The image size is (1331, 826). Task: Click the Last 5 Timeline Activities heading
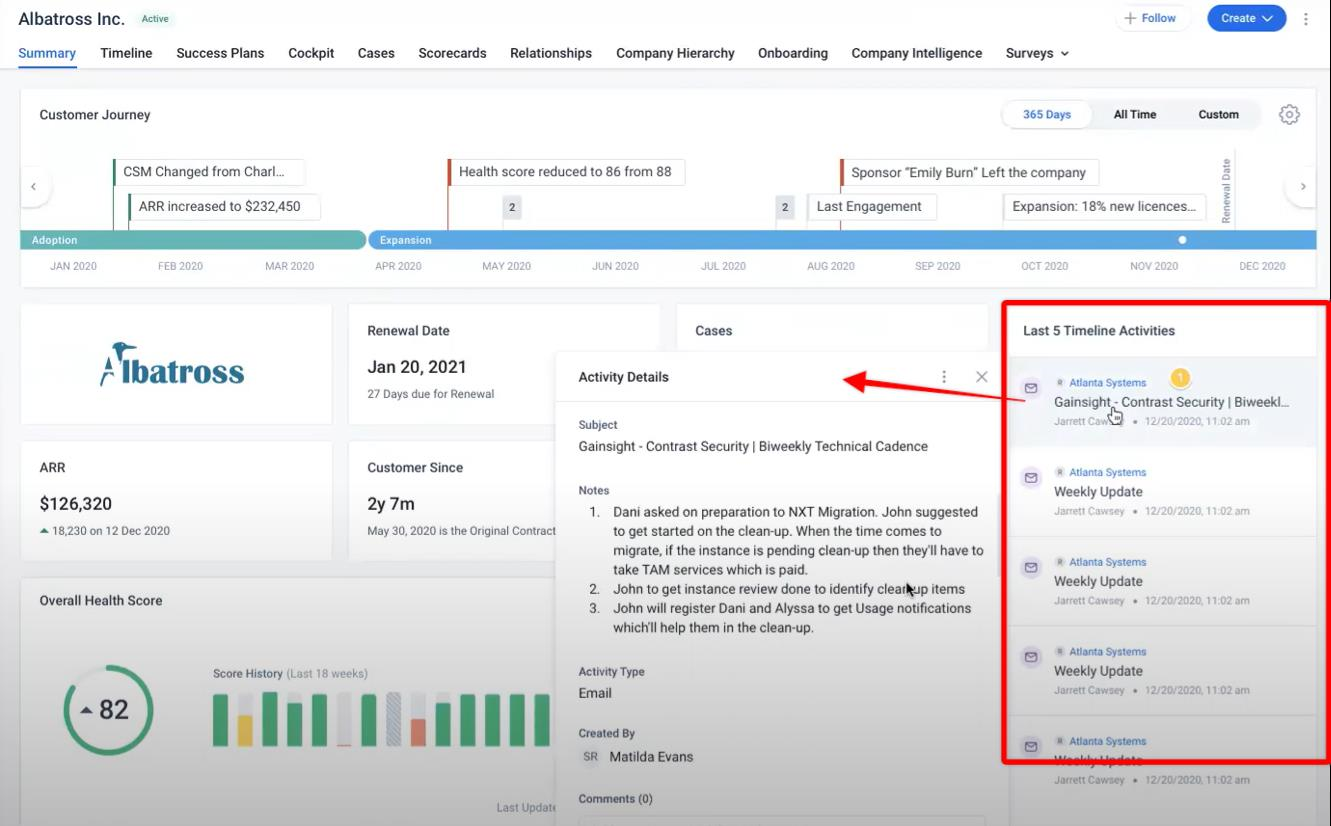1099,330
